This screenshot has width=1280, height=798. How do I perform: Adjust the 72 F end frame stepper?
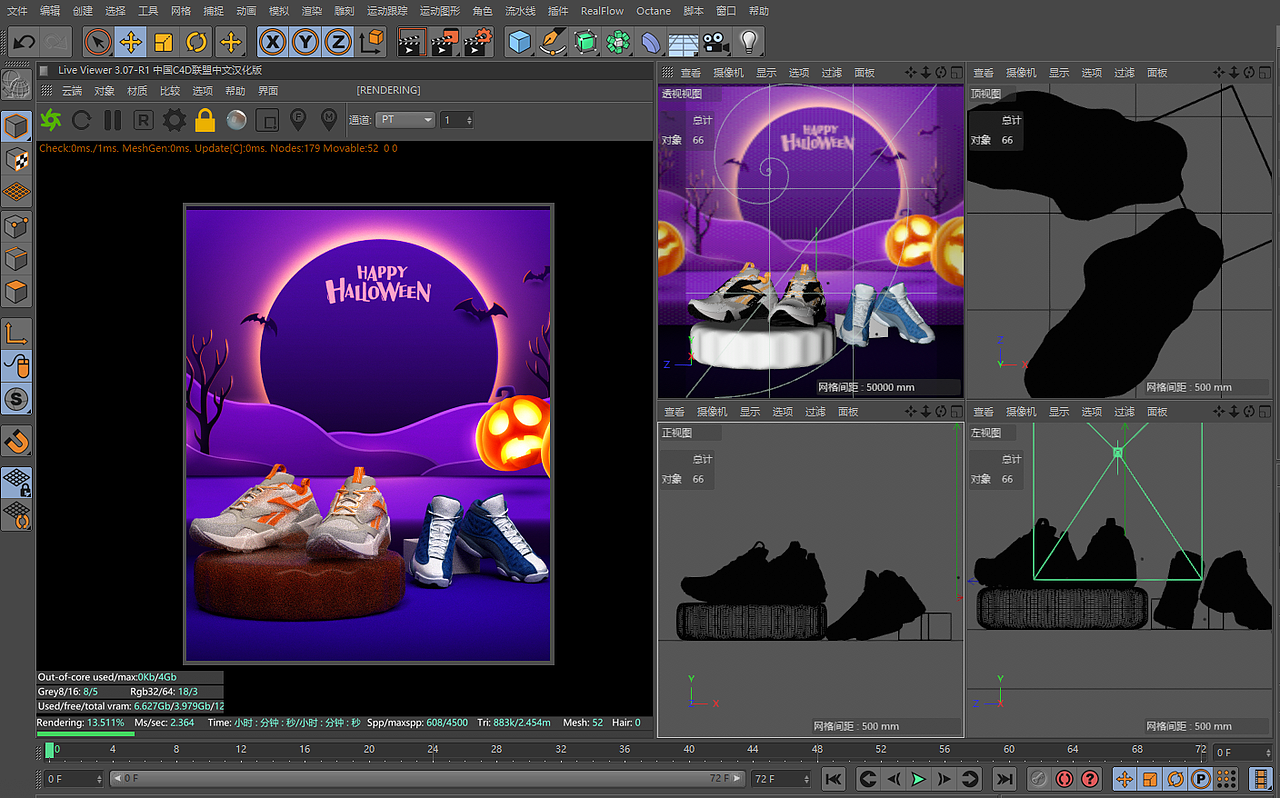(781, 779)
